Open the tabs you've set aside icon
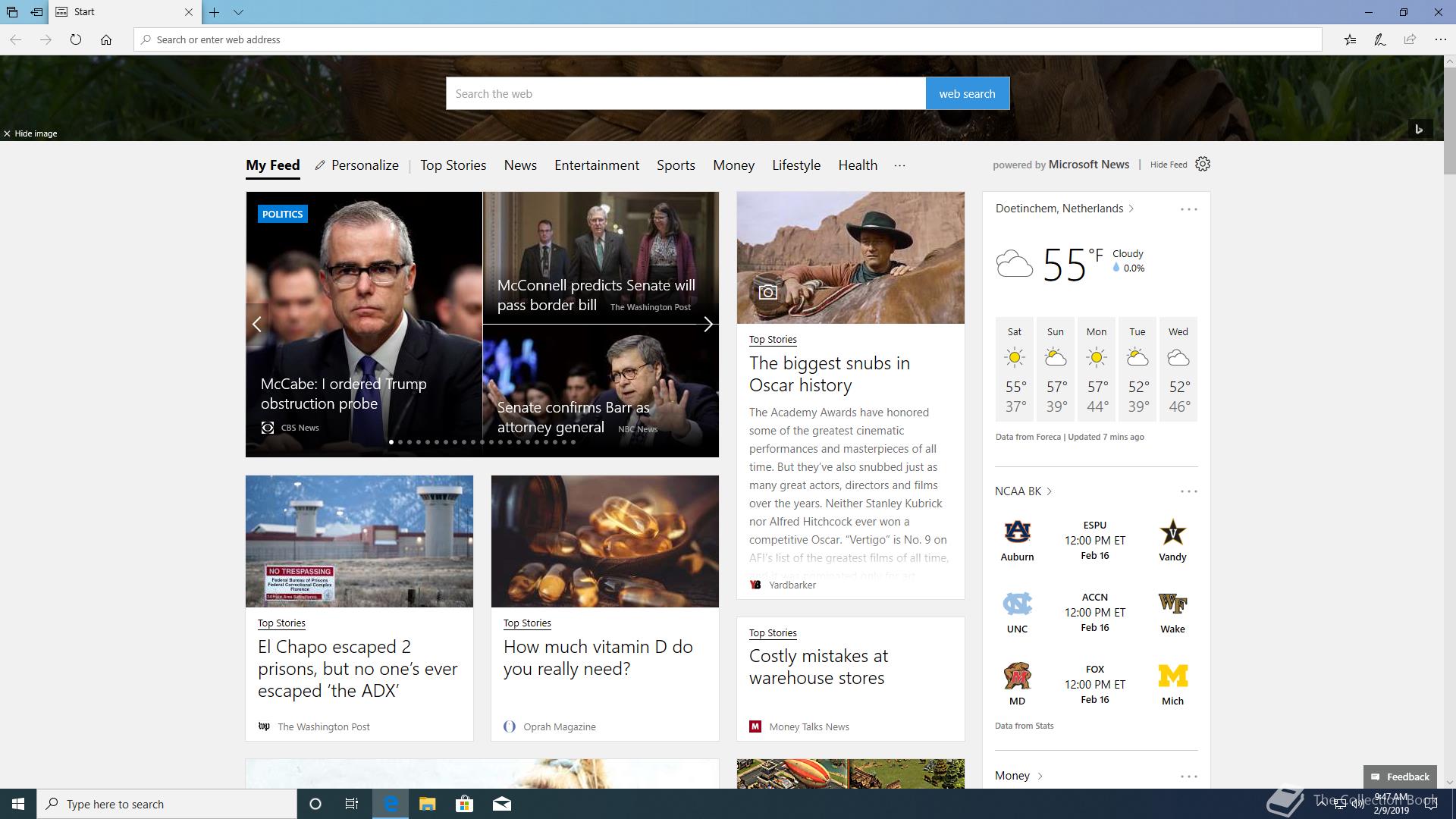Image resolution: width=1456 pixels, height=819 pixels. pyautogui.click(x=12, y=12)
